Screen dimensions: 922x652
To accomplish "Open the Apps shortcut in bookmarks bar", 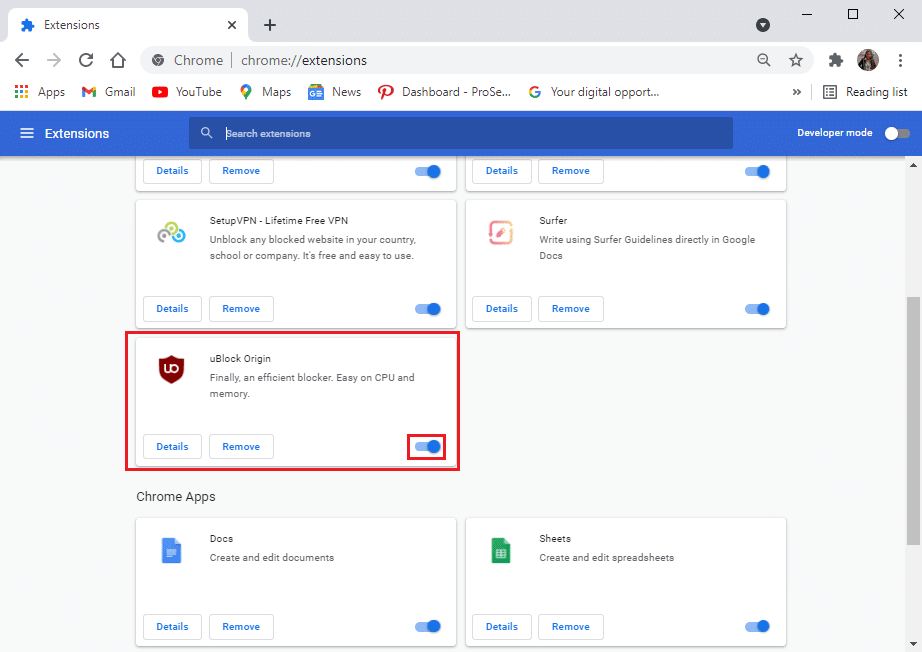I will pyautogui.click(x=40, y=92).
